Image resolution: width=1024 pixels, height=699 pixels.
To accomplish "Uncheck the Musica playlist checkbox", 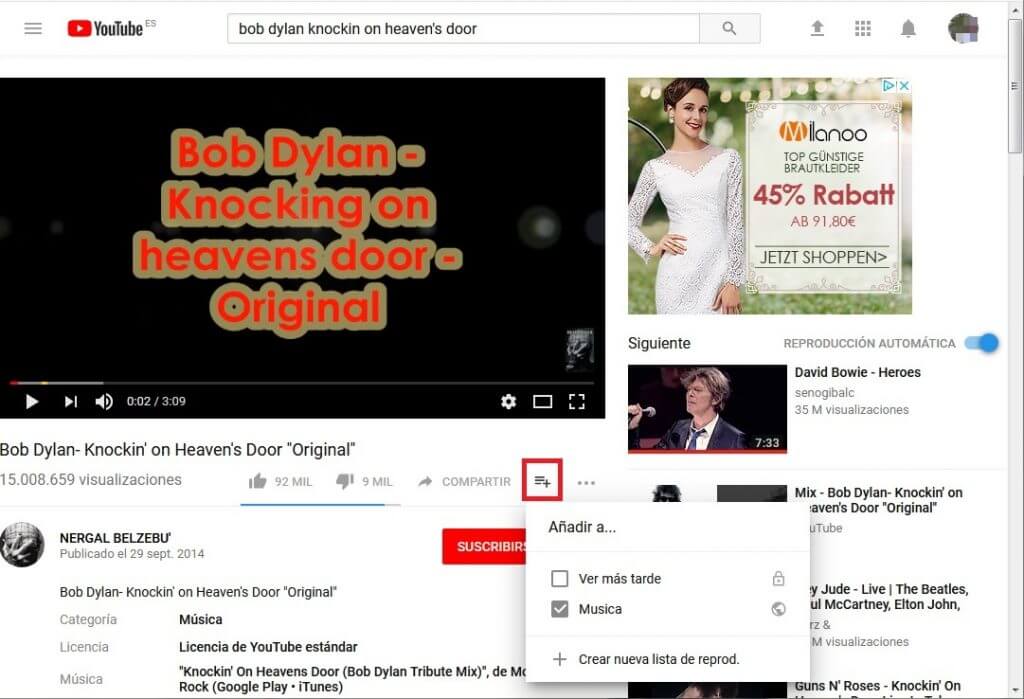I will tap(560, 609).
